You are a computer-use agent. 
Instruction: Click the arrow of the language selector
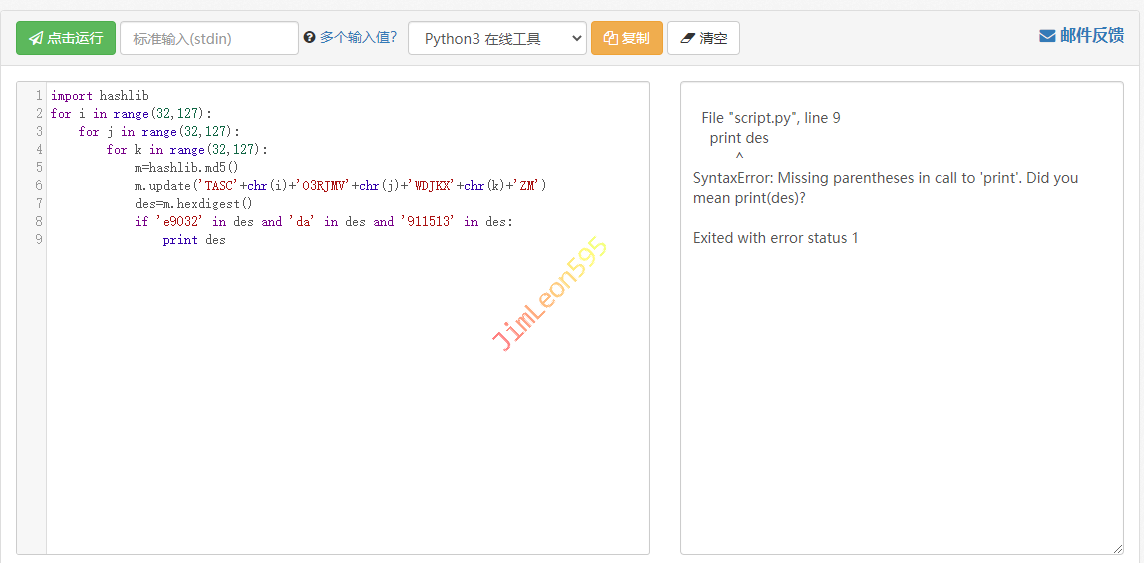[x=575, y=38]
